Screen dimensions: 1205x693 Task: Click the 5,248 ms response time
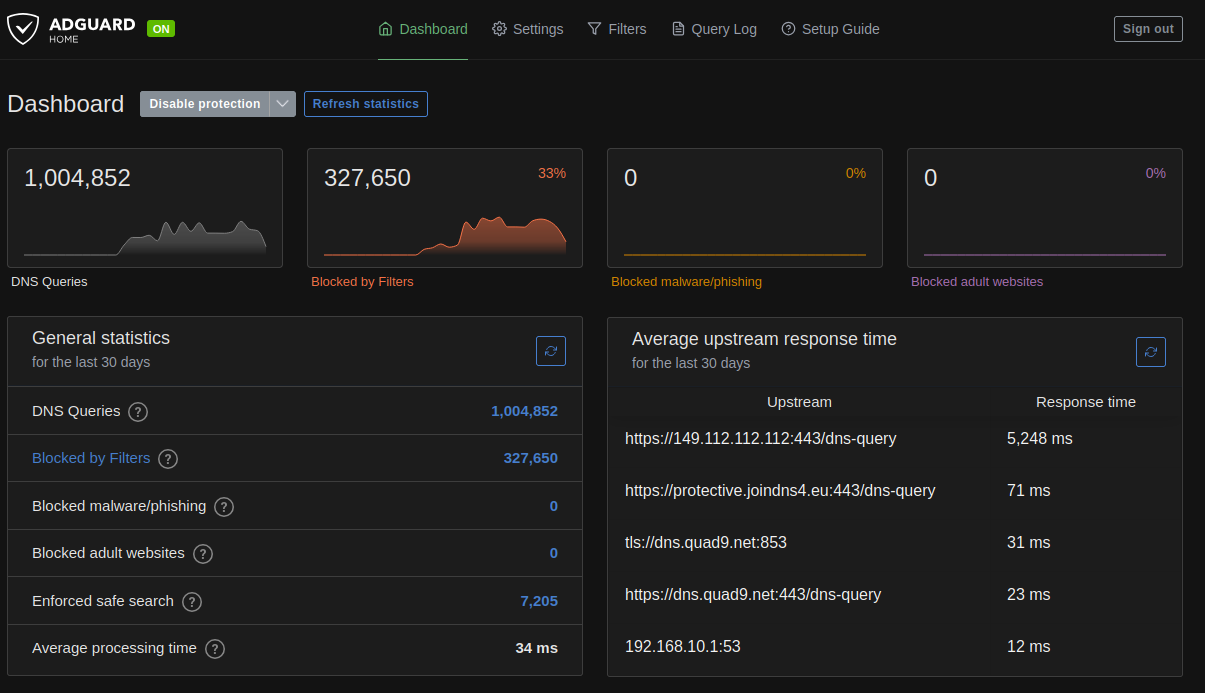click(1040, 438)
